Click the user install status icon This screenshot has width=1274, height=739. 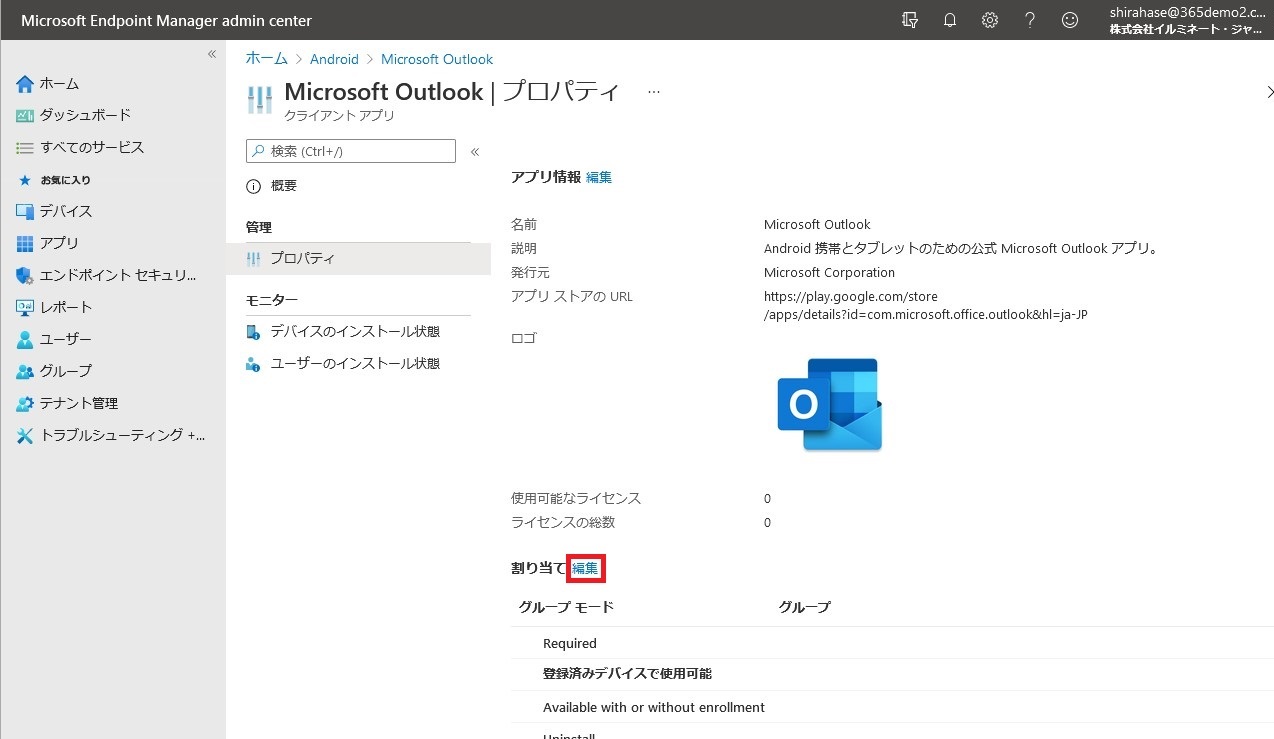tap(253, 363)
